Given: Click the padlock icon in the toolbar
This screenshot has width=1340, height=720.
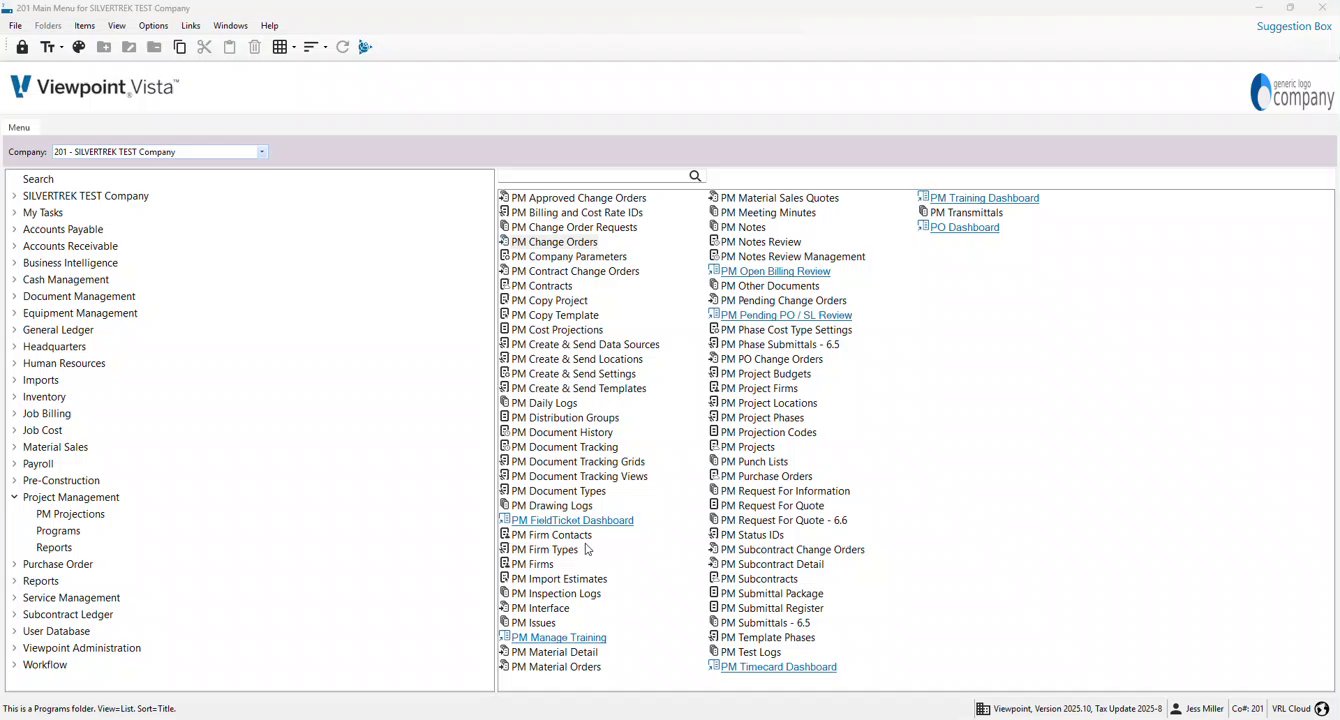Looking at the screenshot, I should click(x=22, y=47).
